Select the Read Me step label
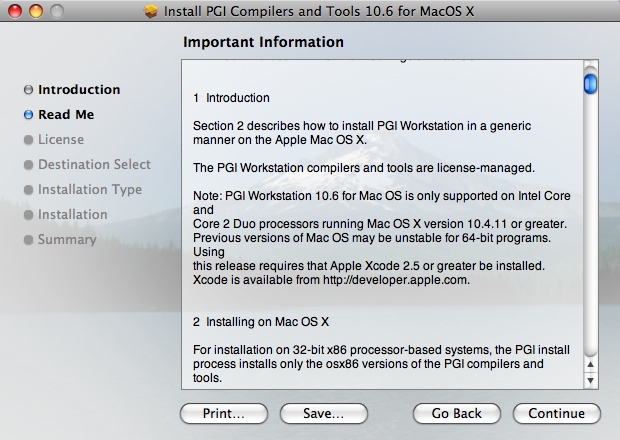Image resolution: width=620 pixels, height=440 pixels. pos(66,115)
